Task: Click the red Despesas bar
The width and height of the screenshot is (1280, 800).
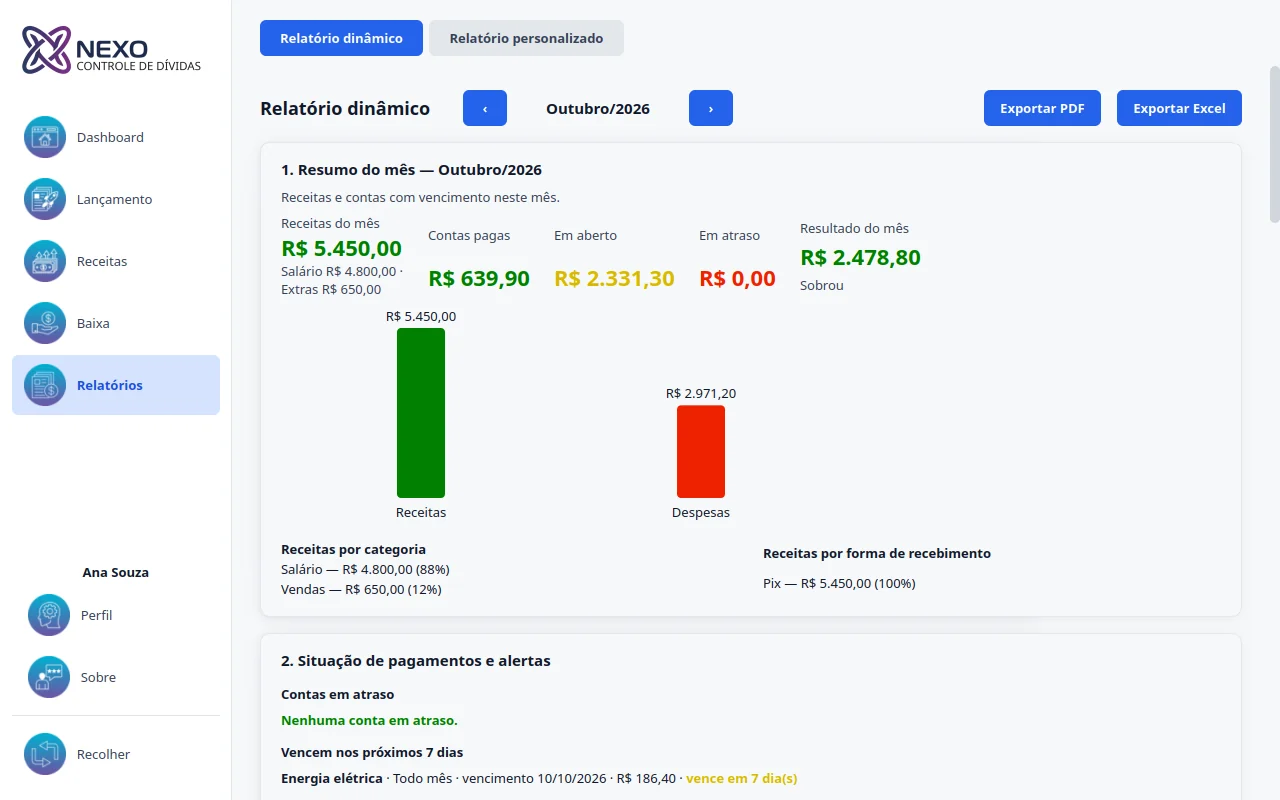Action: point(701,451)
